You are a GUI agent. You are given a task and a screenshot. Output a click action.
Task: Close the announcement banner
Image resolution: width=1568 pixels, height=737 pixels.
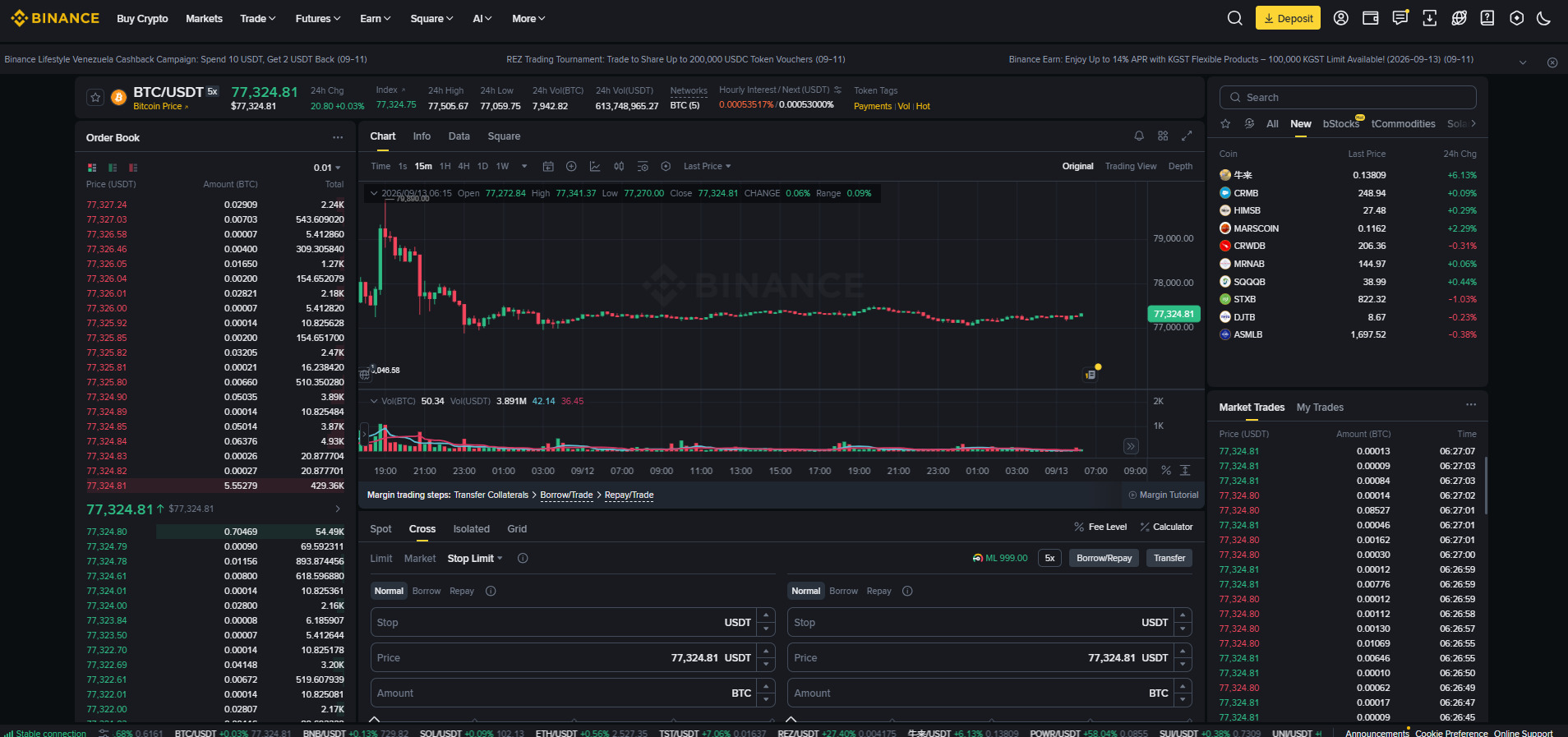1552,62
